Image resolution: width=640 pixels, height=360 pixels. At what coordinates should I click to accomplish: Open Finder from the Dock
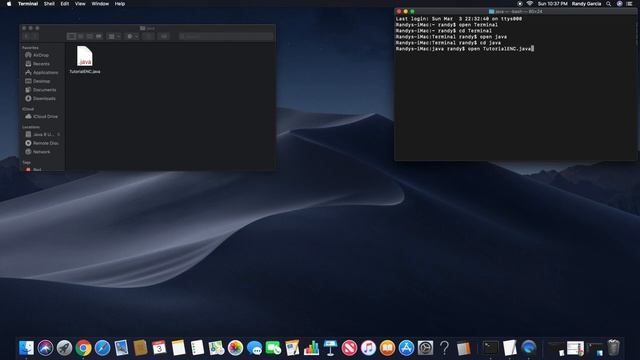(x=27, y=348)
